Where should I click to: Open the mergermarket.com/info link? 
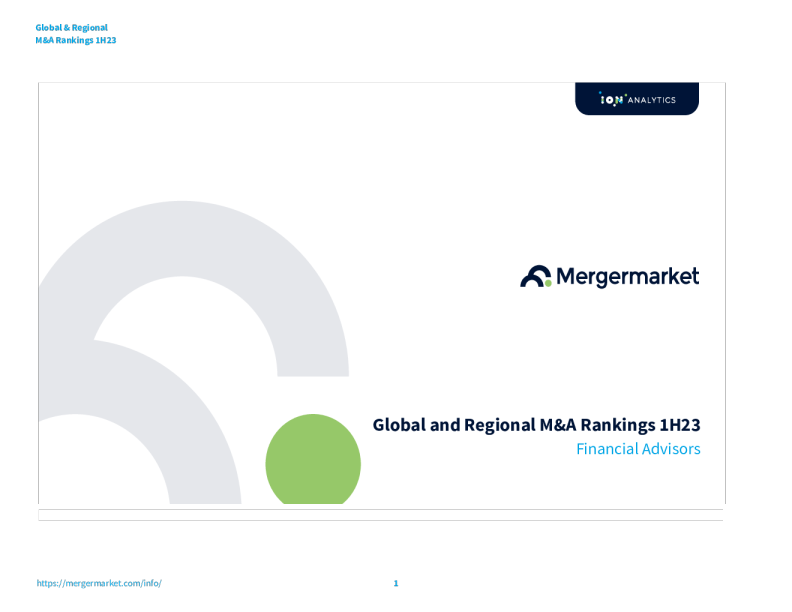[98, 583]
